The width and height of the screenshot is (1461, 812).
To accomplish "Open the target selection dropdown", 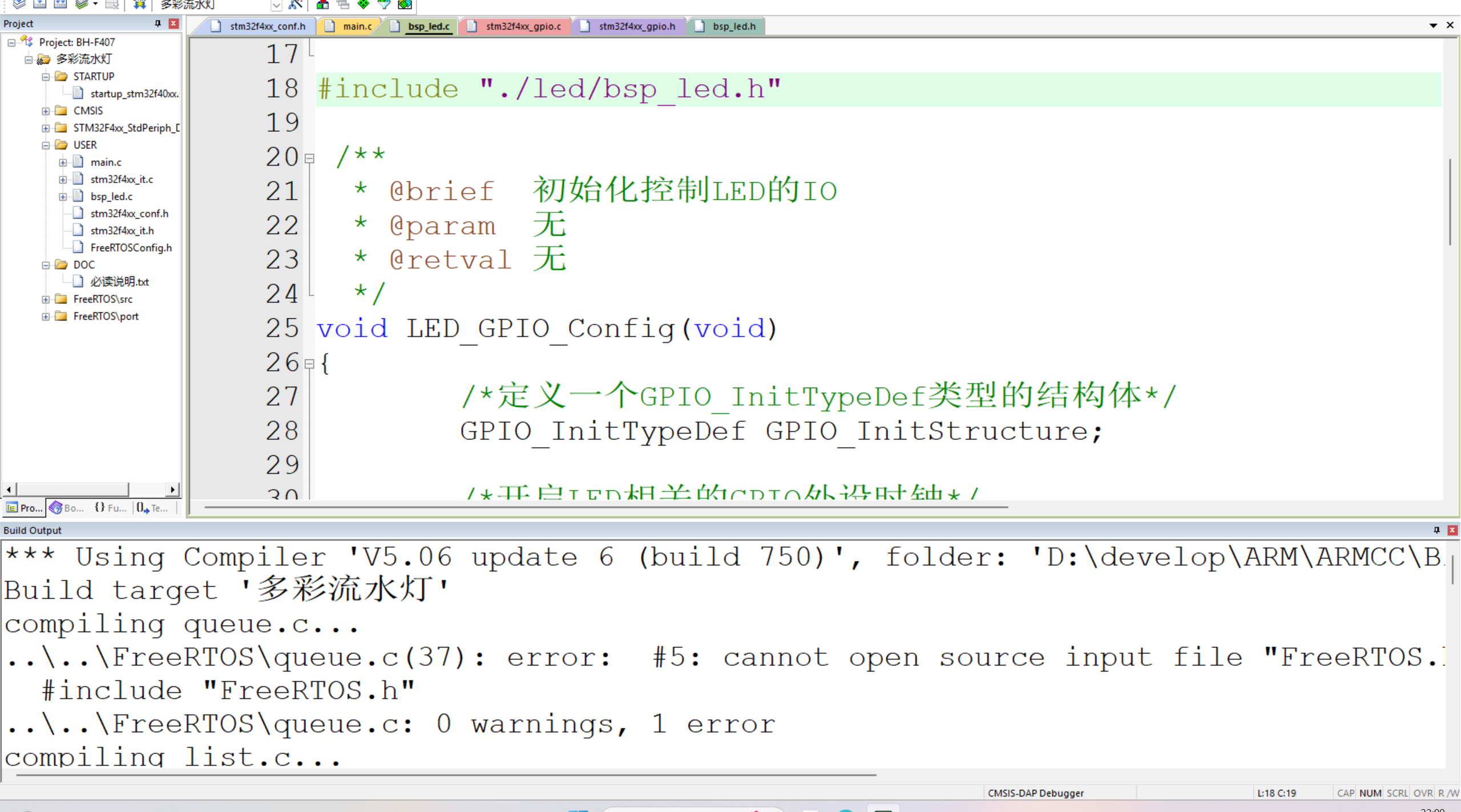I will tap(276, 5).
